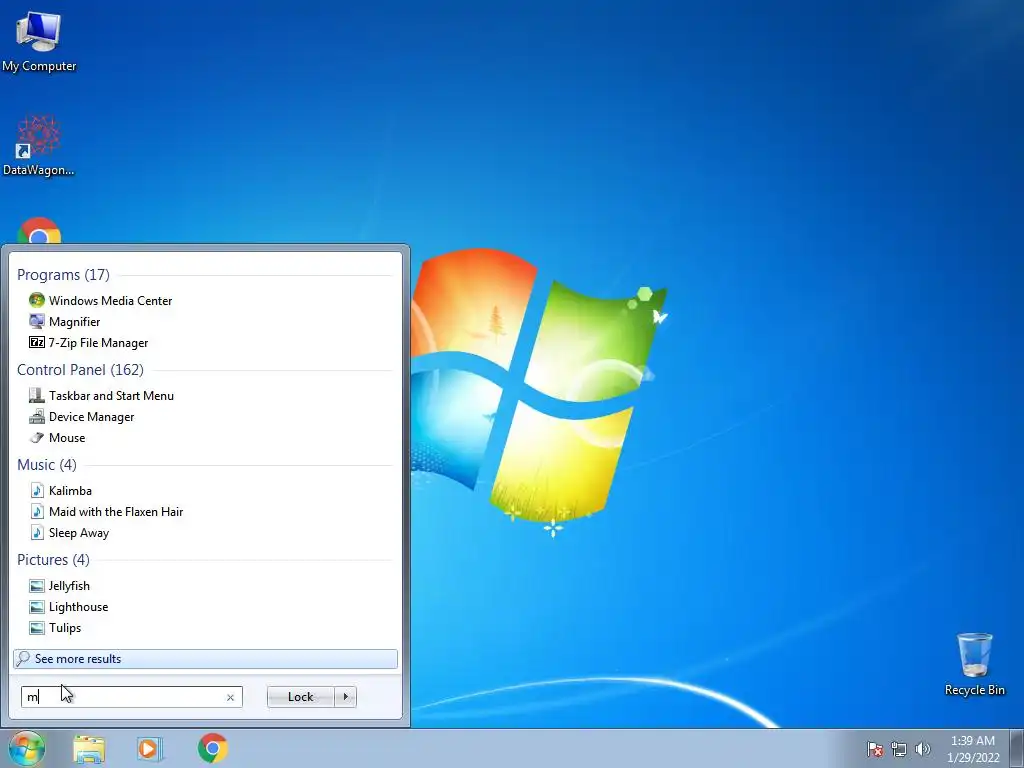The width and height of the screenshot is (1024, 768).
Task: Open Taskbar and Start Menu text entry
Action: [x=111, y=396]
